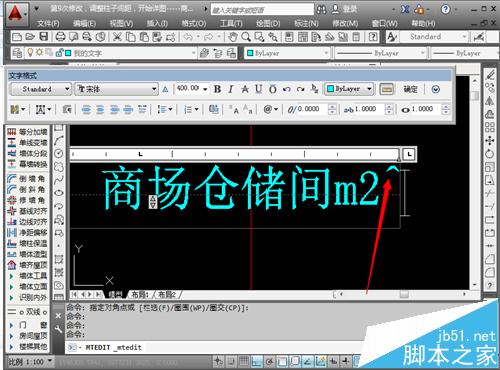Click the Insert field icon
Image resolution: width=500 pixels, height=370 pixels.
(x=214, y=109)
